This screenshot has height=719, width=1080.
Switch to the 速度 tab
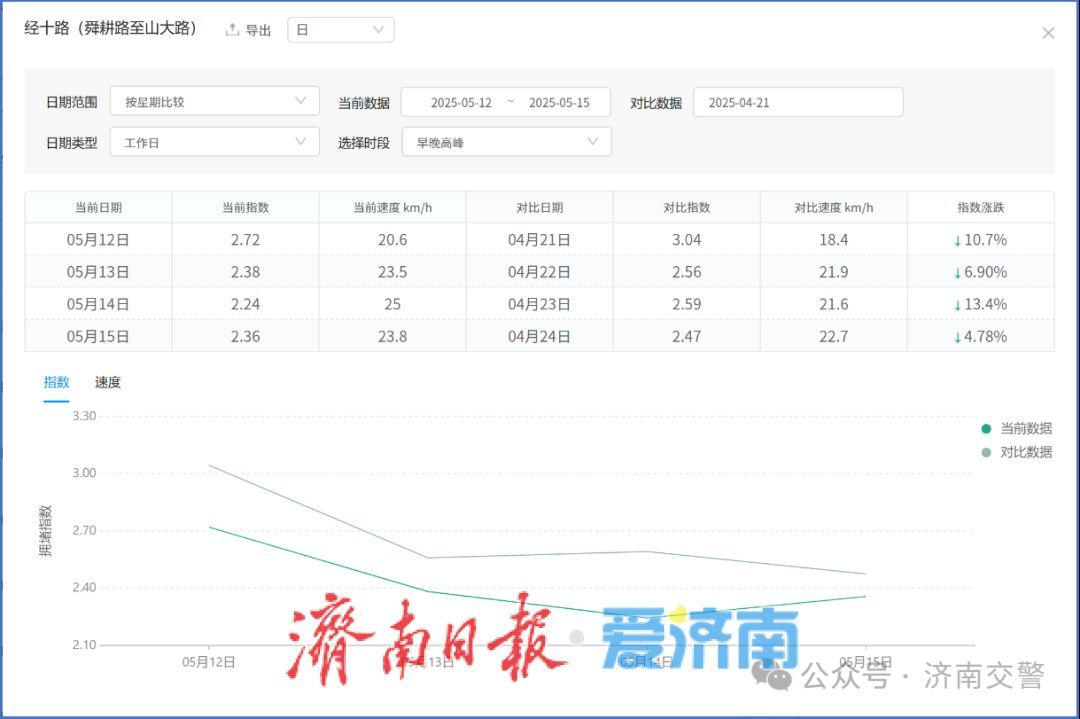pos(107,382)
